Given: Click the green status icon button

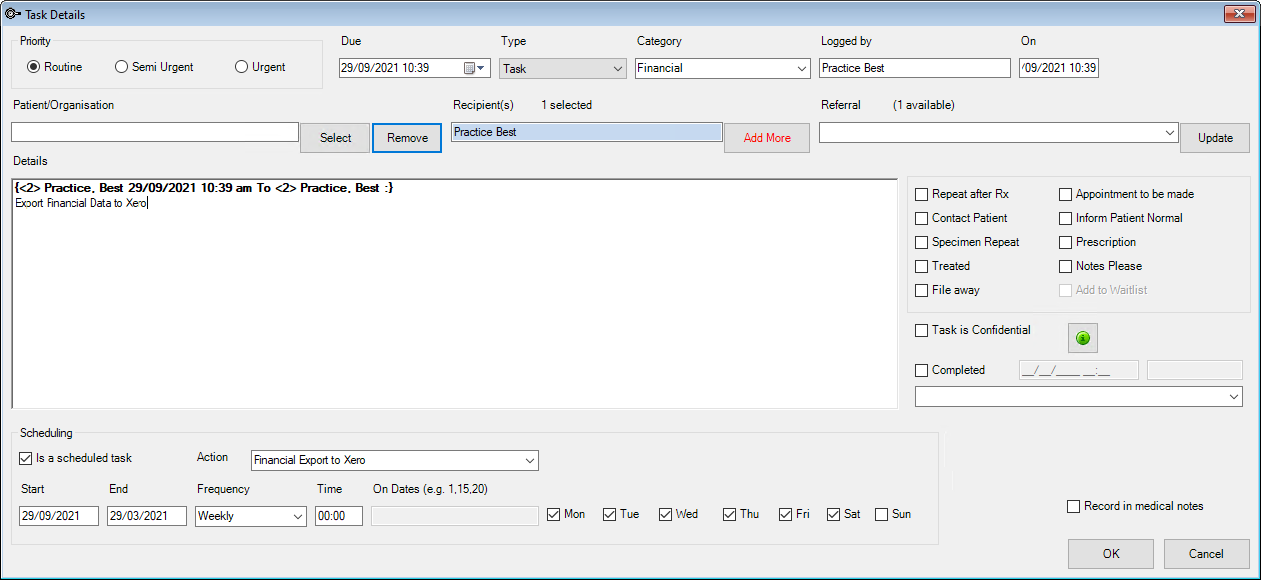Looking at the screenshot, I should click(1083, 339).
